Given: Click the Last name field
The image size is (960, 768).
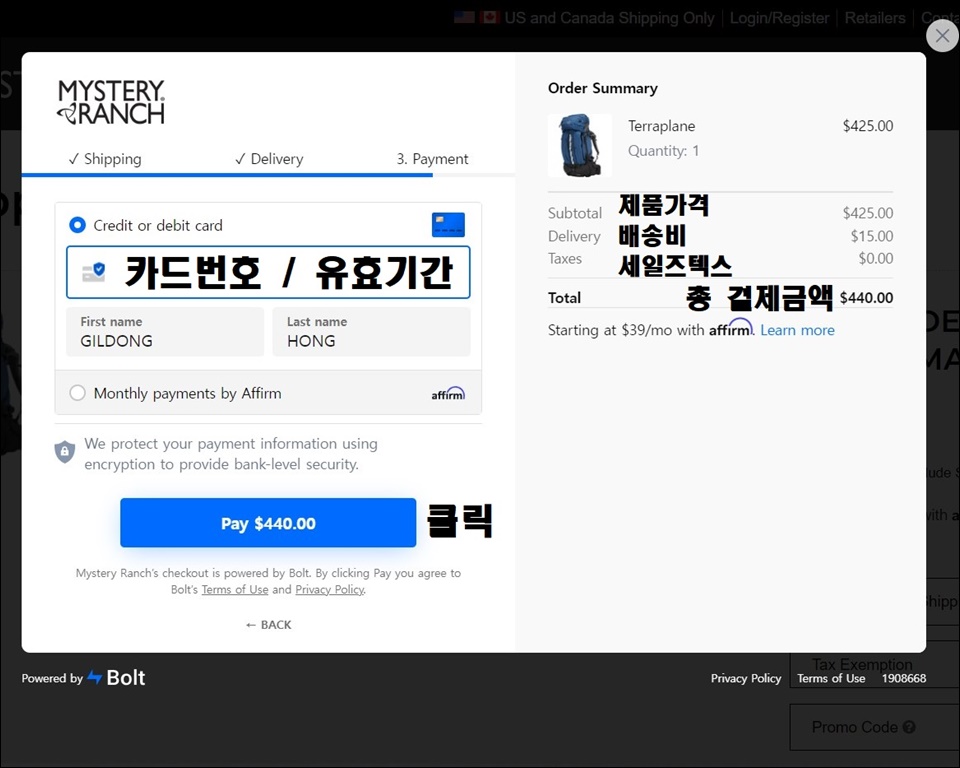Looking at the screenshot, I should coord(372,331).
